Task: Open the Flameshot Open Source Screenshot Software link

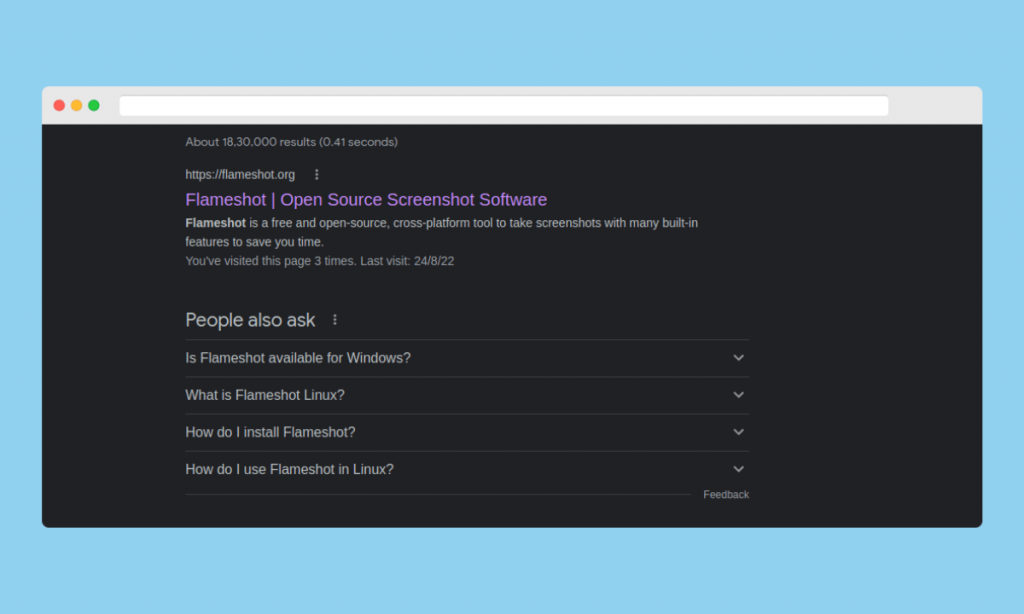Action: 366,200
